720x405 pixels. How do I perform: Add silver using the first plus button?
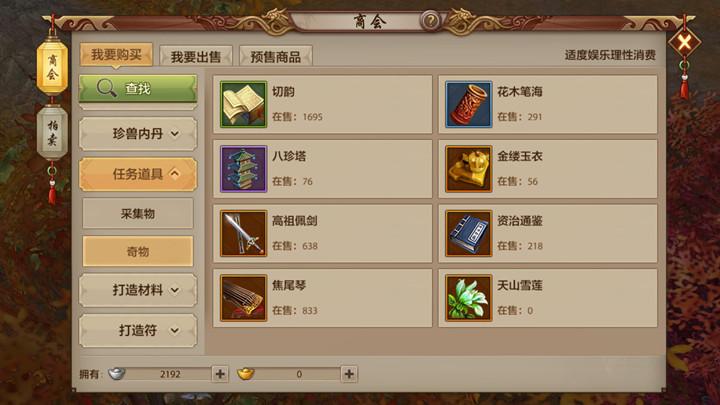pyautogui.click(x=220, y=374)
